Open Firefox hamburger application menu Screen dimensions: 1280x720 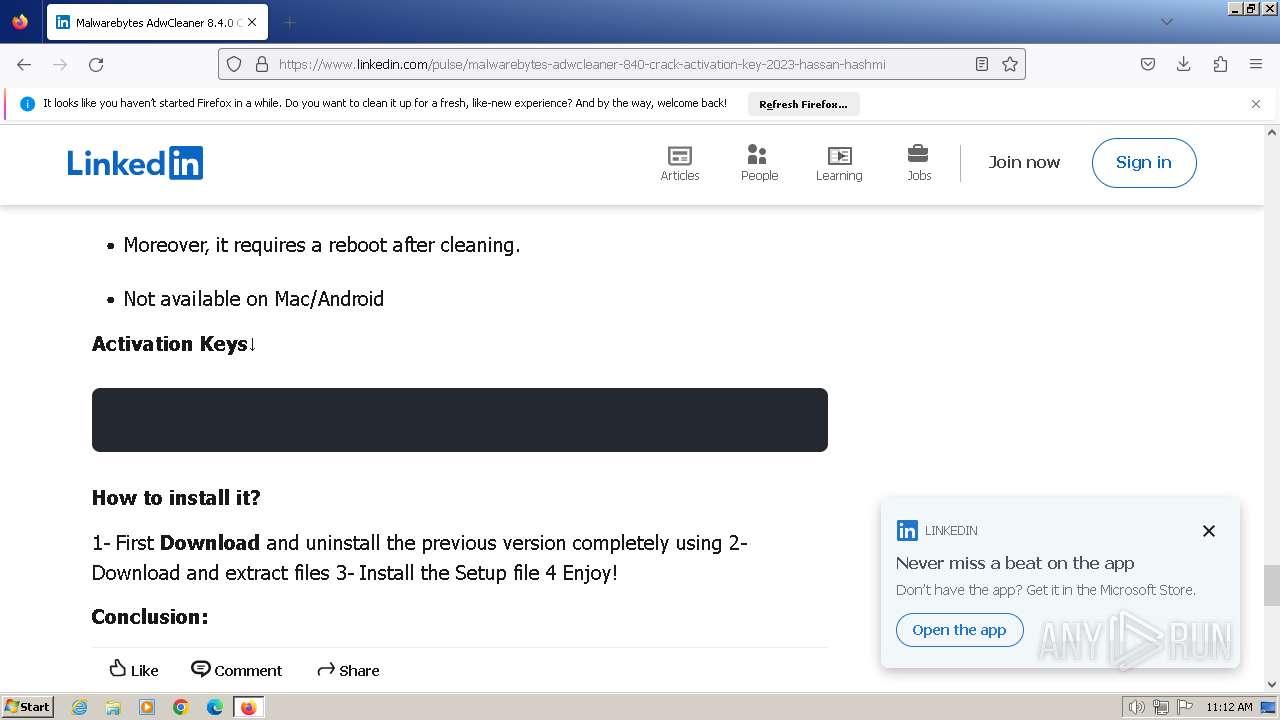(1256, 64)
